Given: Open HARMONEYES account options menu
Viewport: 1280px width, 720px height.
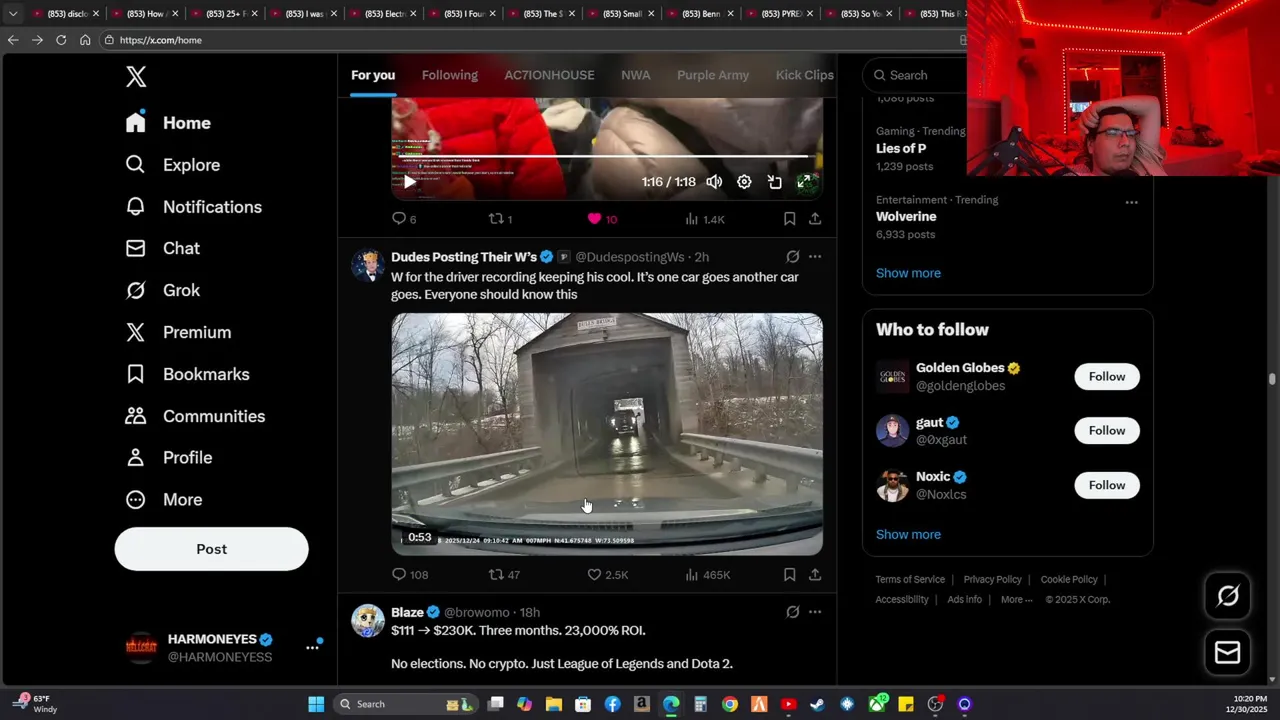Looking at the screenshot, I should [312, 648].
